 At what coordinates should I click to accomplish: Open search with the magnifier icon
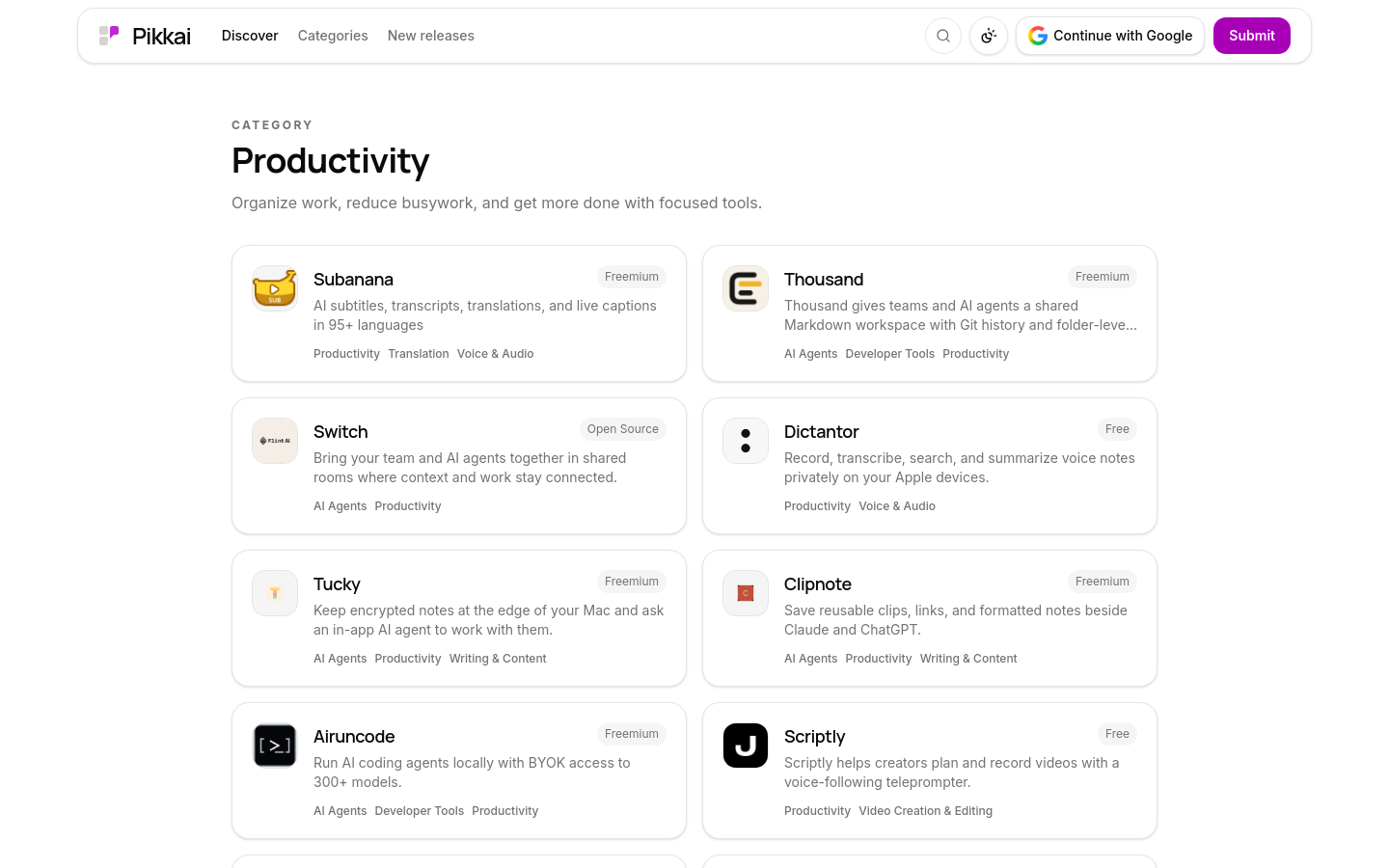coord(943,36)
